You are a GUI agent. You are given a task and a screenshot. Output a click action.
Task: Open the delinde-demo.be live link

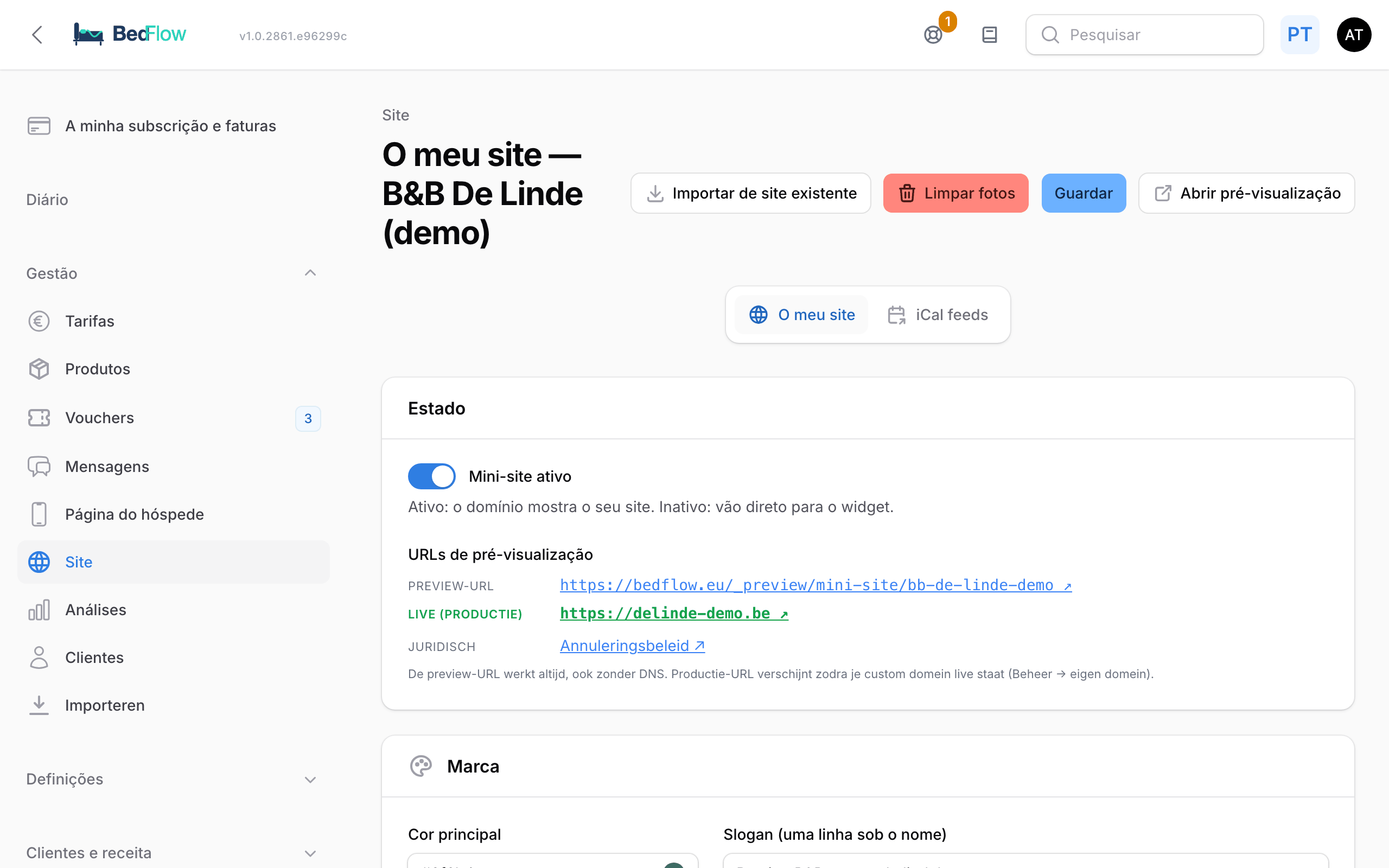674,613
